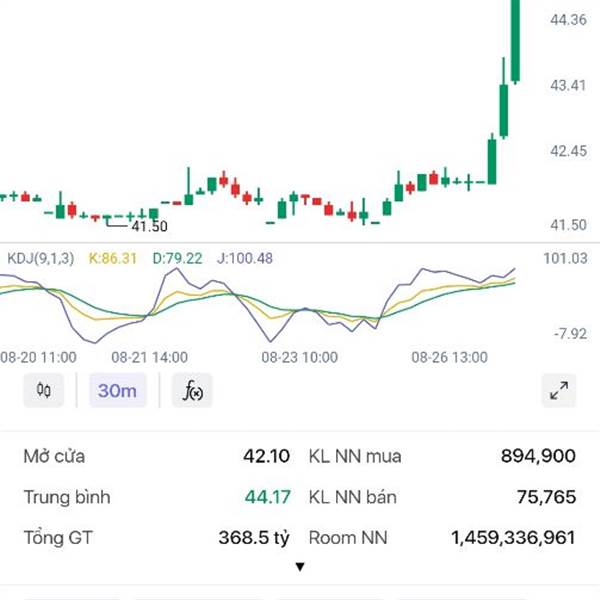600x600 pixels.
Task: Select the 41.50 price axis label on the right
Action: pos(568,225)
